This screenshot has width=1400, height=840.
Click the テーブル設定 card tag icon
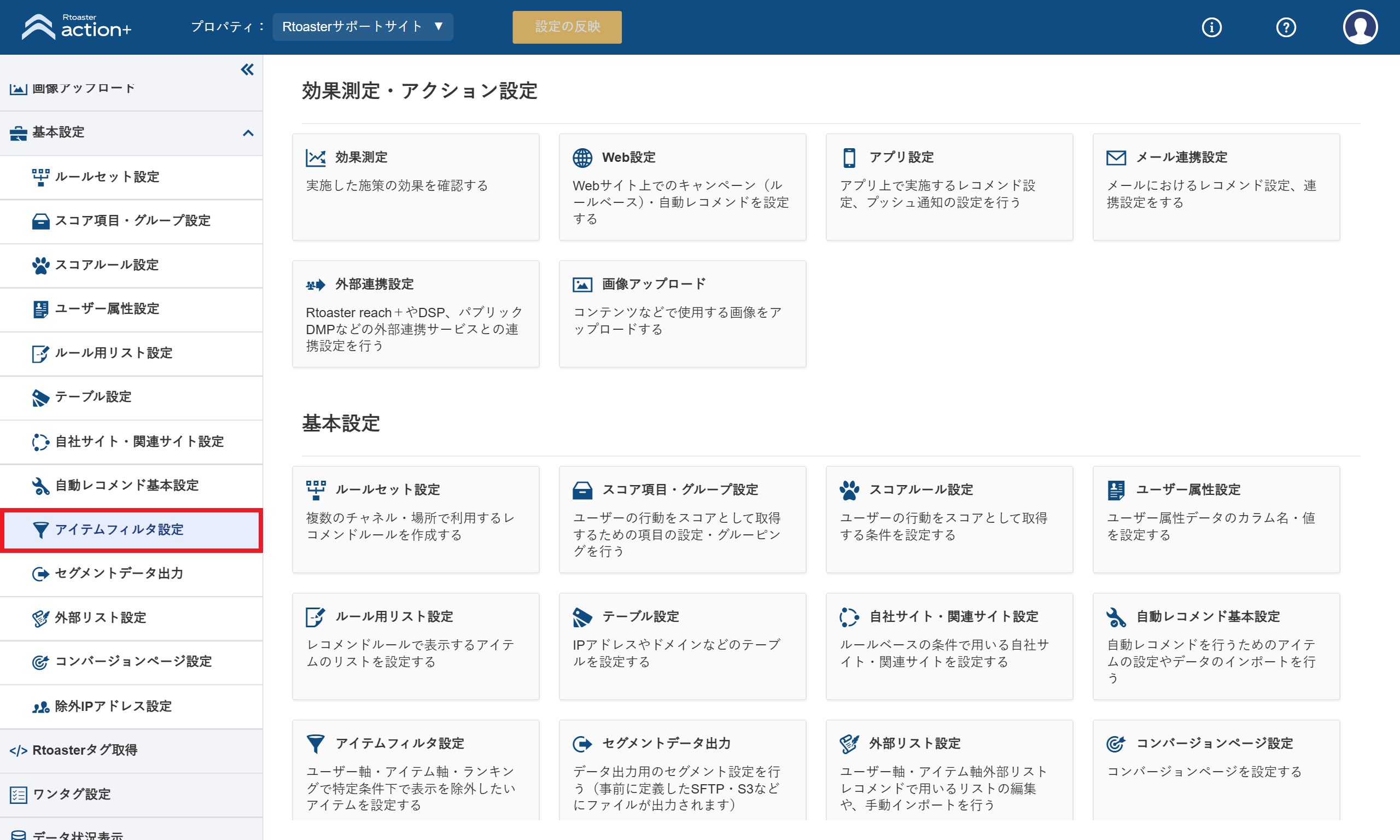tap(582, 617)
